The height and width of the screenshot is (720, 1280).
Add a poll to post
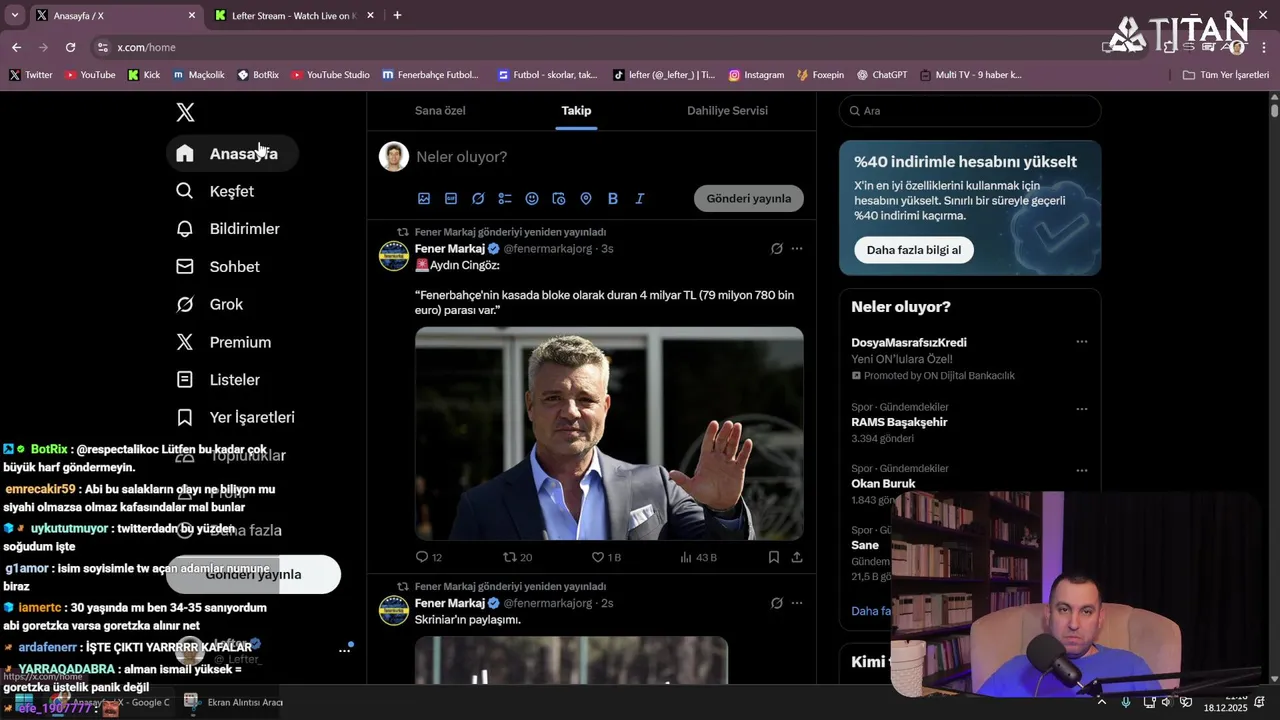click(505, 199)
